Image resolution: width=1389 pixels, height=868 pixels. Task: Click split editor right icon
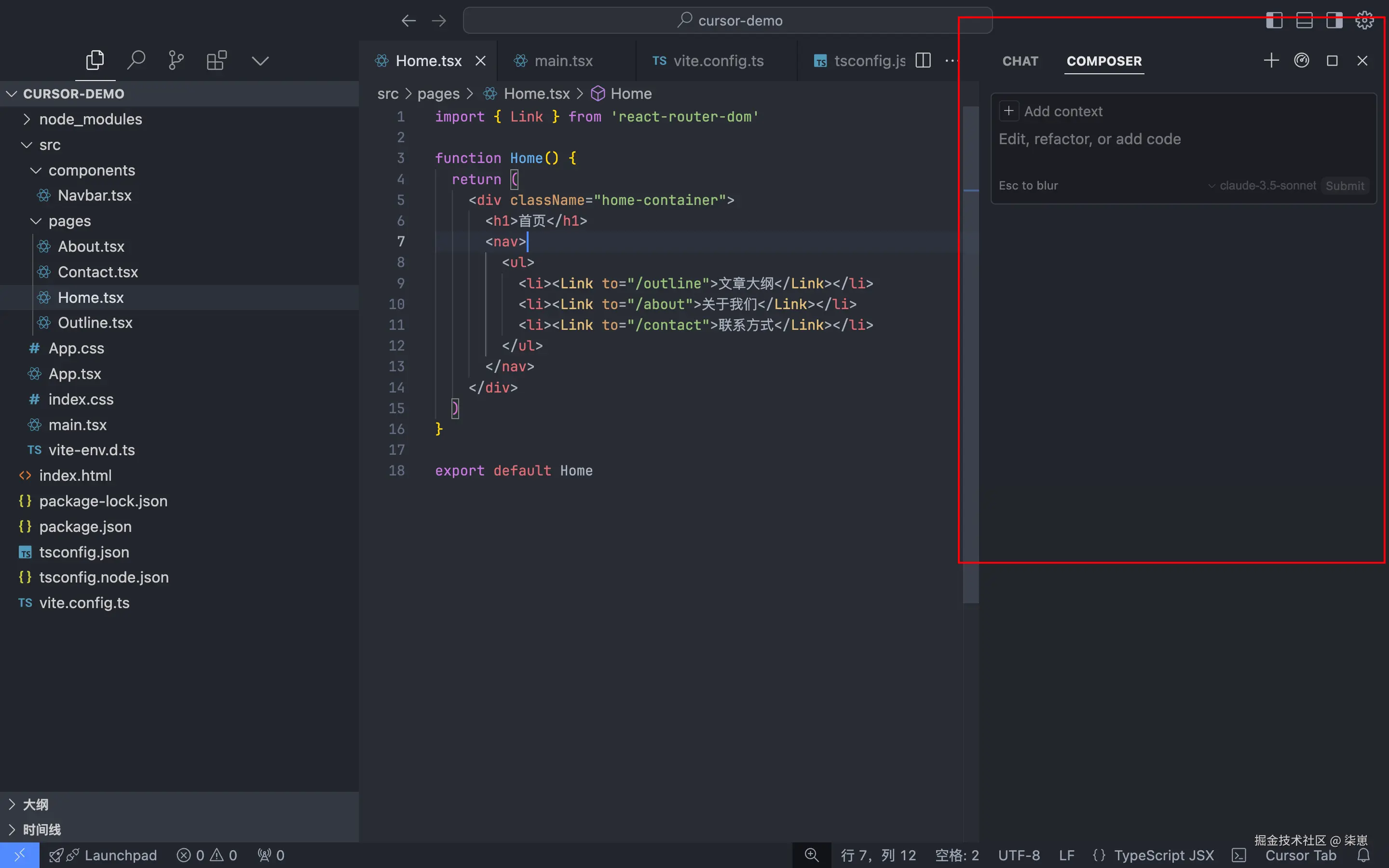click(x=923, y=60)
